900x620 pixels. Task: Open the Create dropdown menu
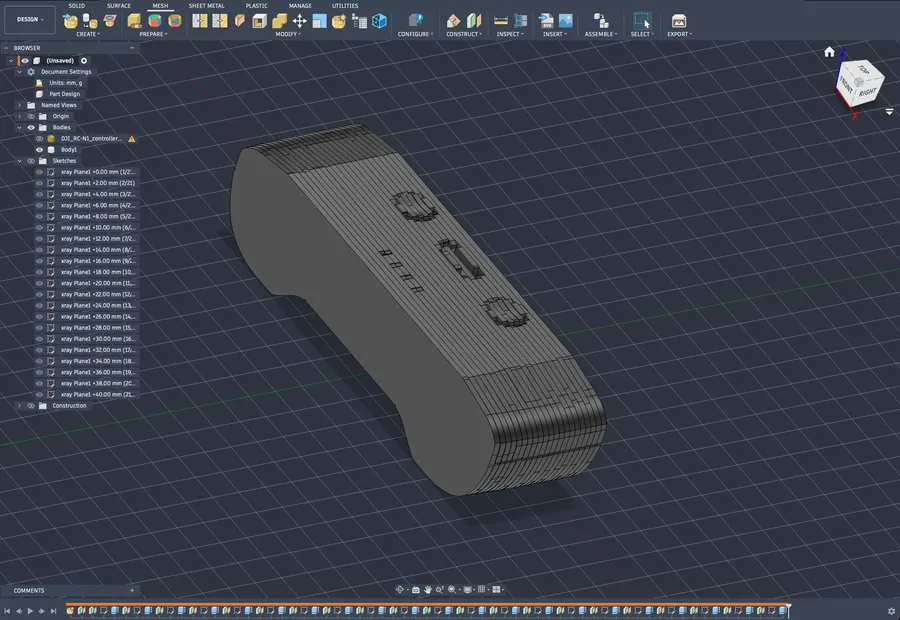88,34
